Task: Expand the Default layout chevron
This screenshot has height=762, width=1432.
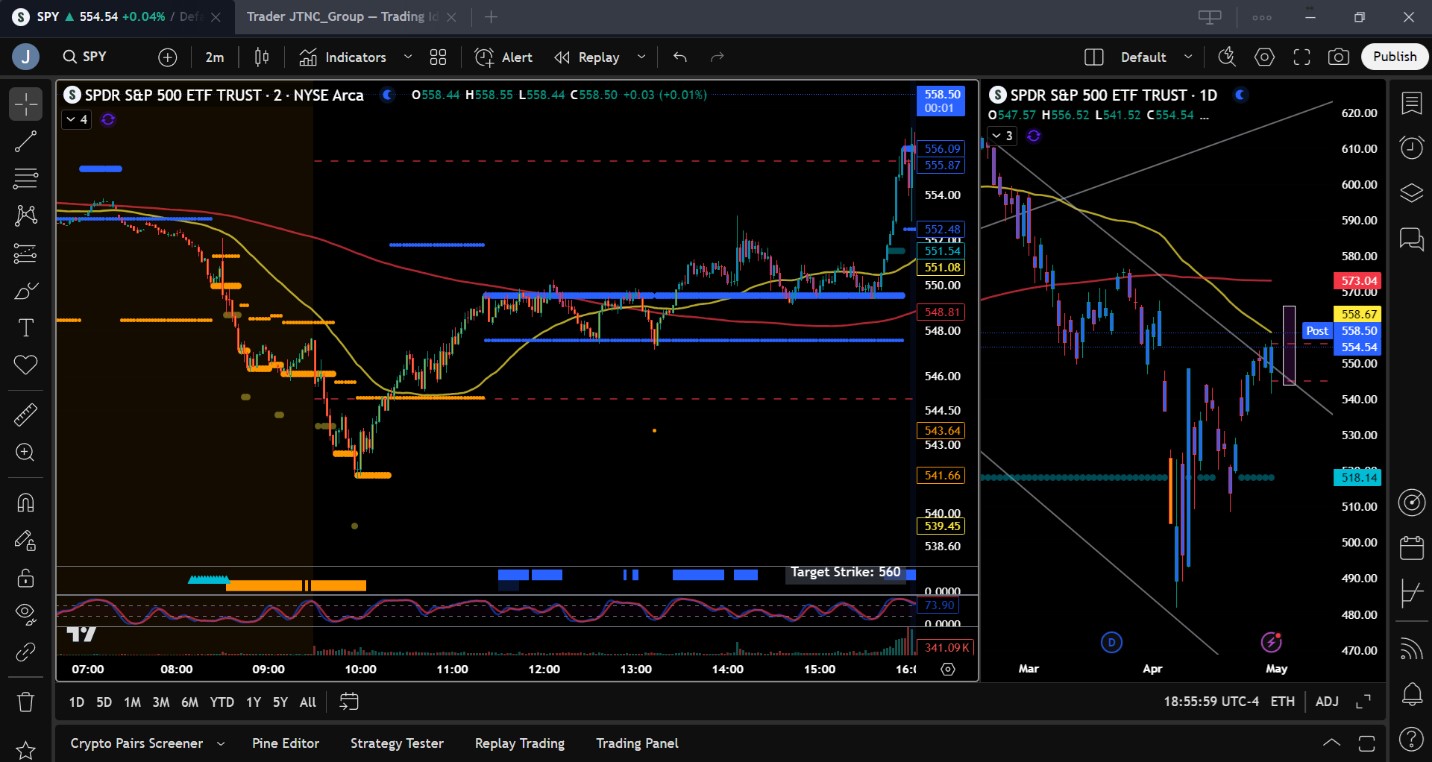Action: point(1188,57)
